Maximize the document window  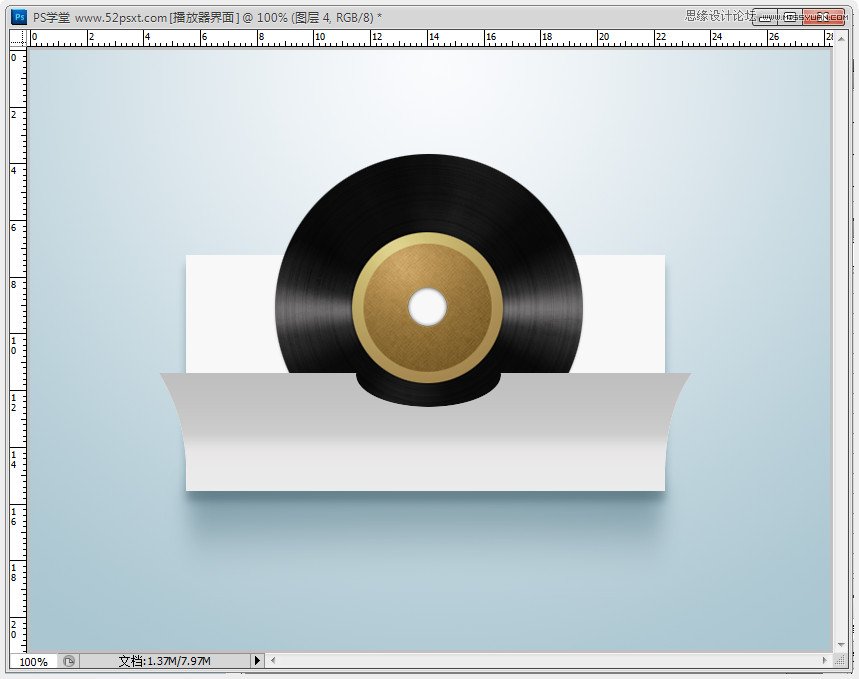point(790,18)
